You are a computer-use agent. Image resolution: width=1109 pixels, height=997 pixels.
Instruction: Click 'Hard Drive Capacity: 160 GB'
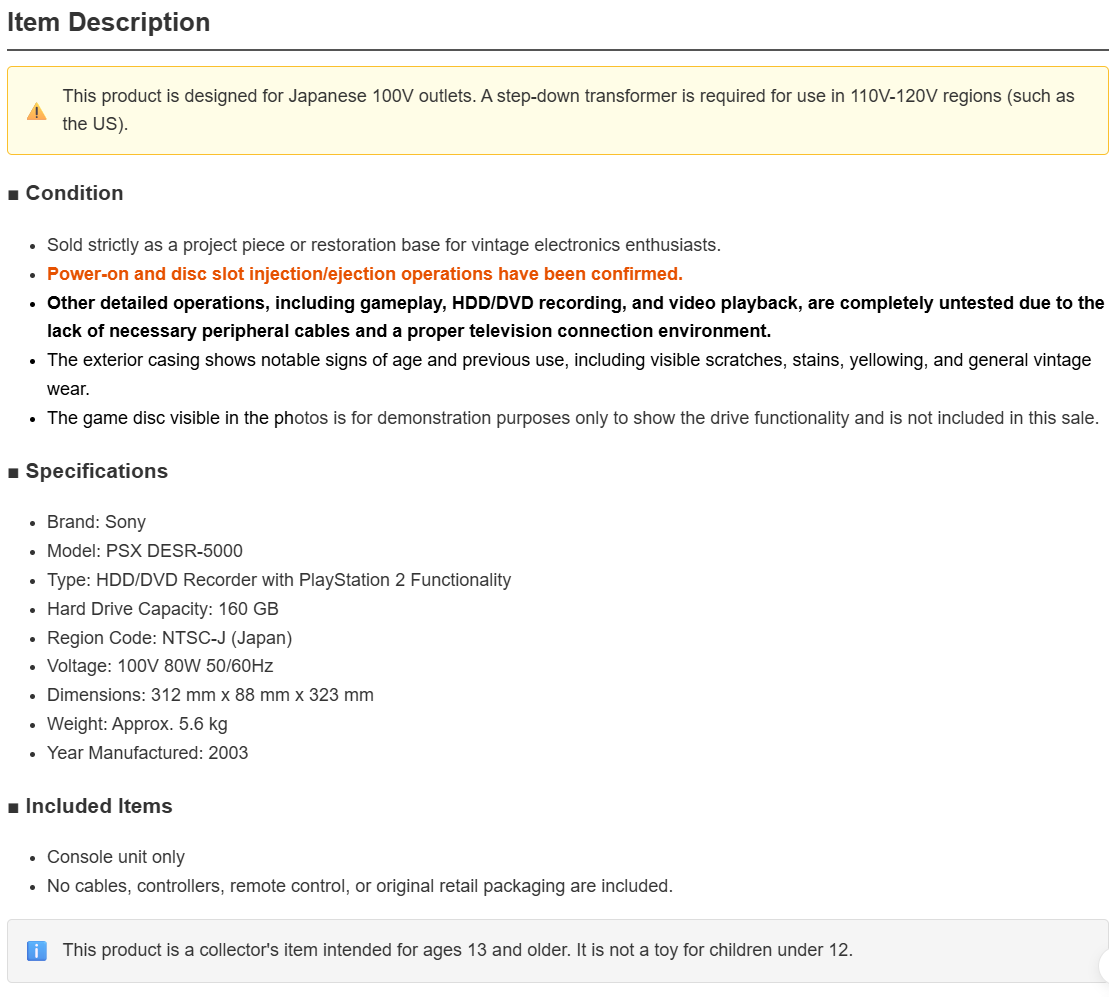(x=163, y=609)
